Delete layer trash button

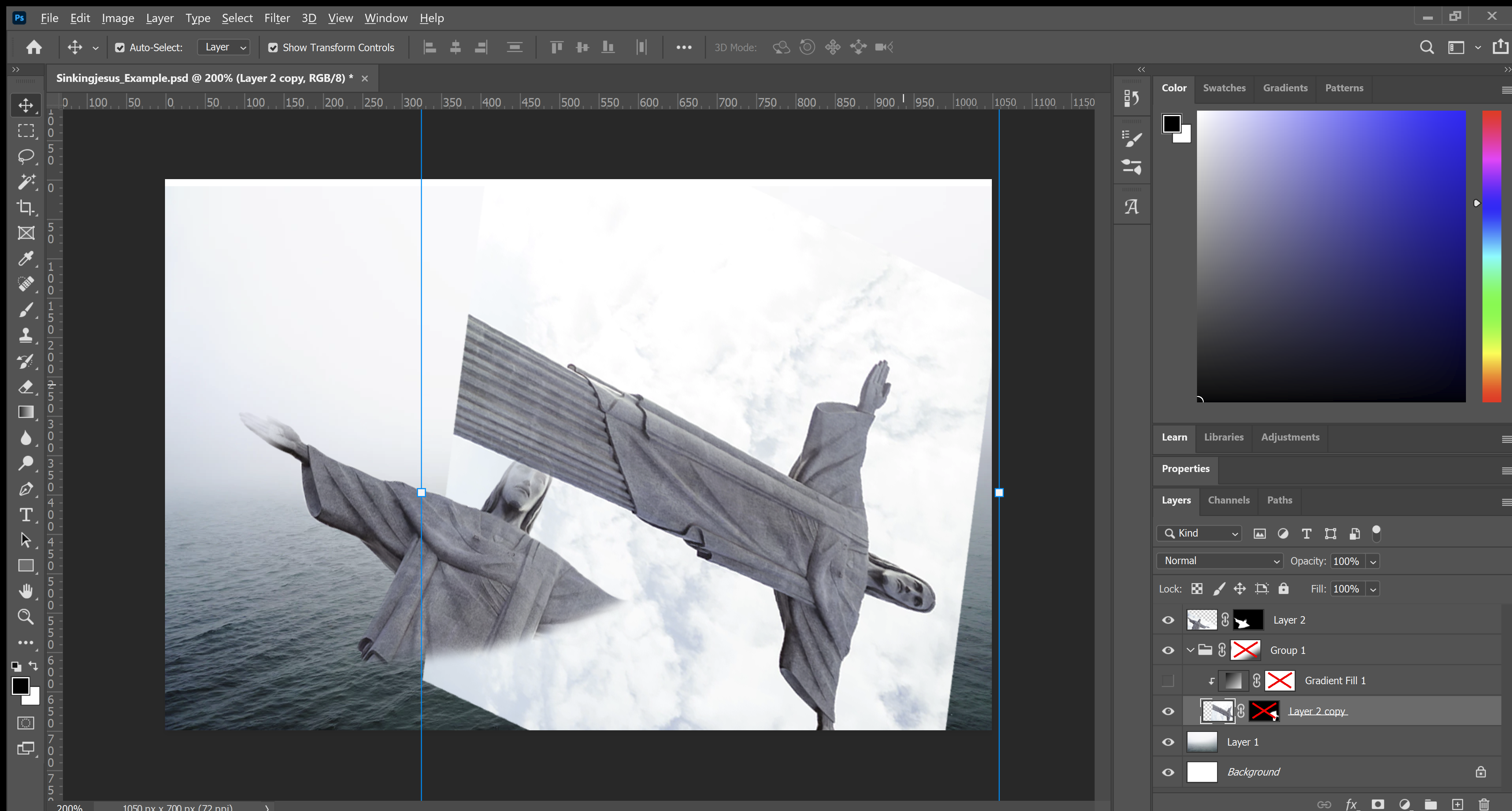pyautogui.click(x=1484, y=804)
